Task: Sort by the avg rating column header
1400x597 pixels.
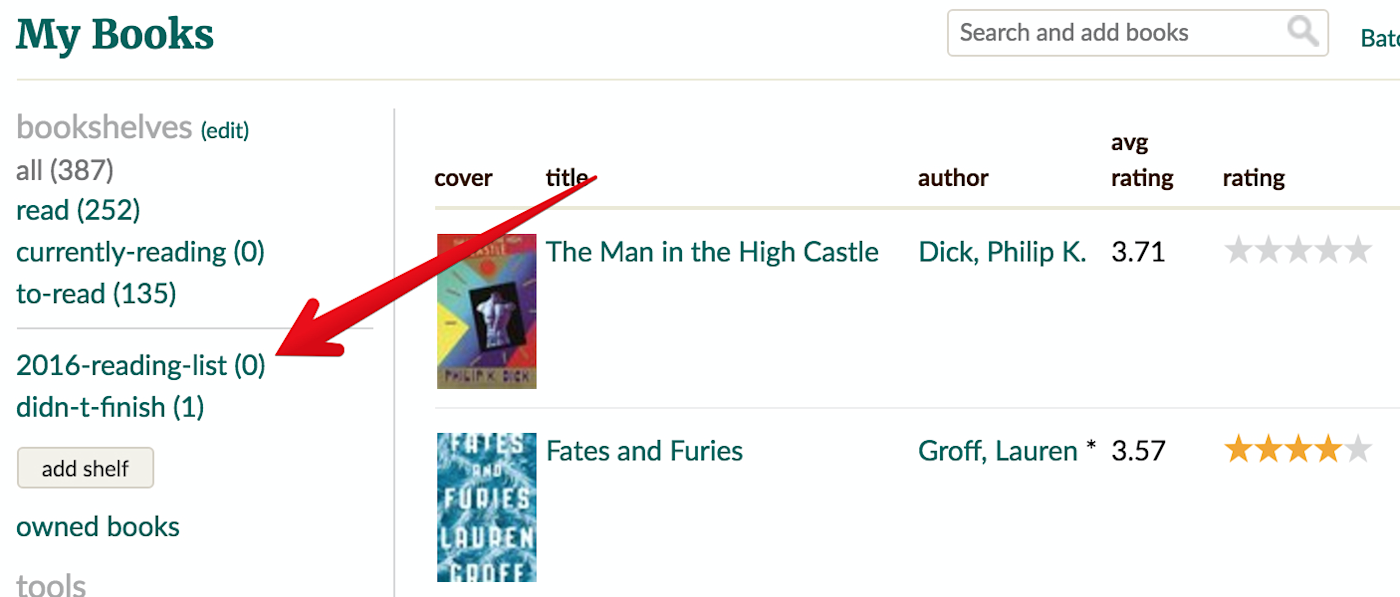Action: pyautogui.click(x=1142, y=161)
